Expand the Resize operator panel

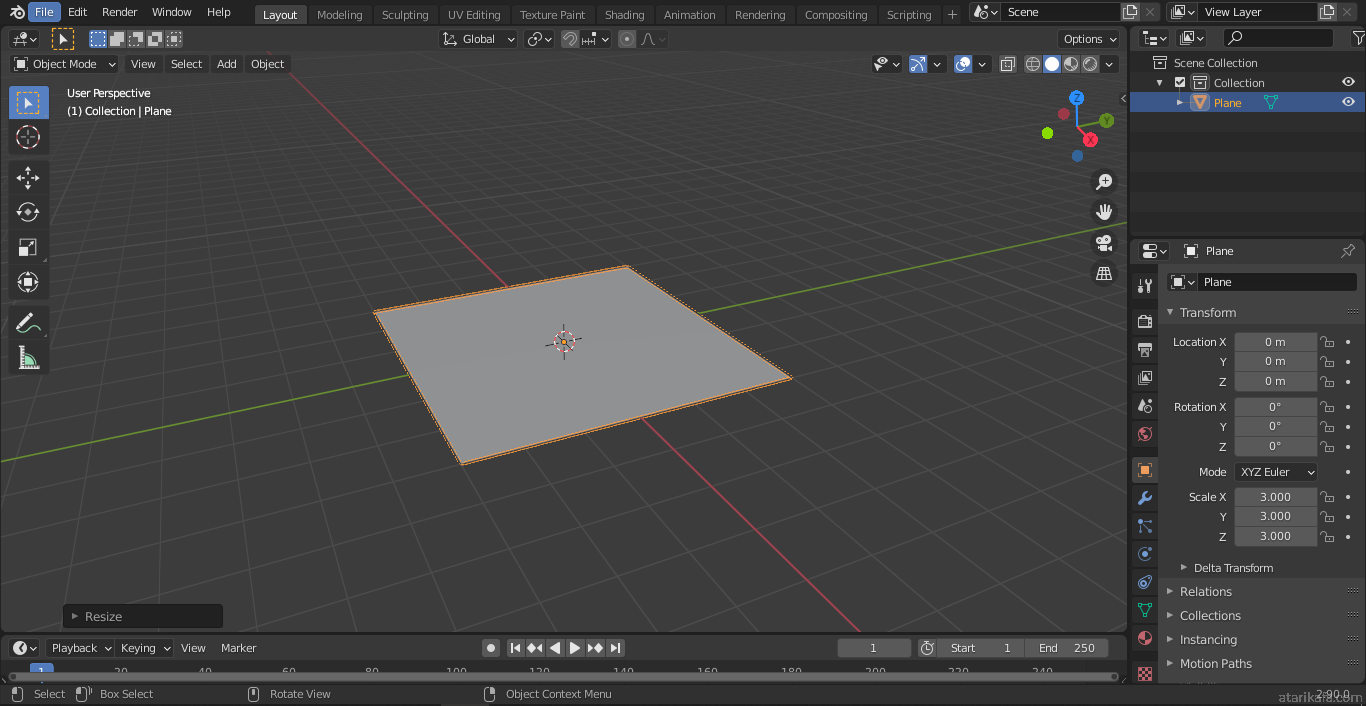coord(143,616)
